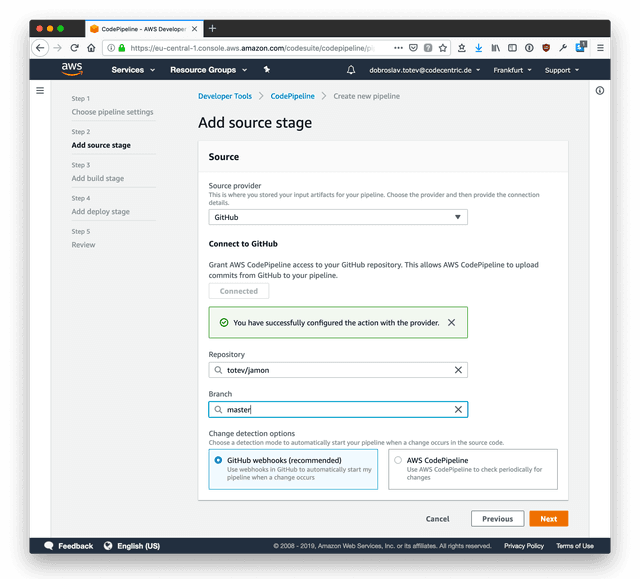Open the wrench developer tools icon
This screenshot has width=640, height=579.
tap(563, 48)
